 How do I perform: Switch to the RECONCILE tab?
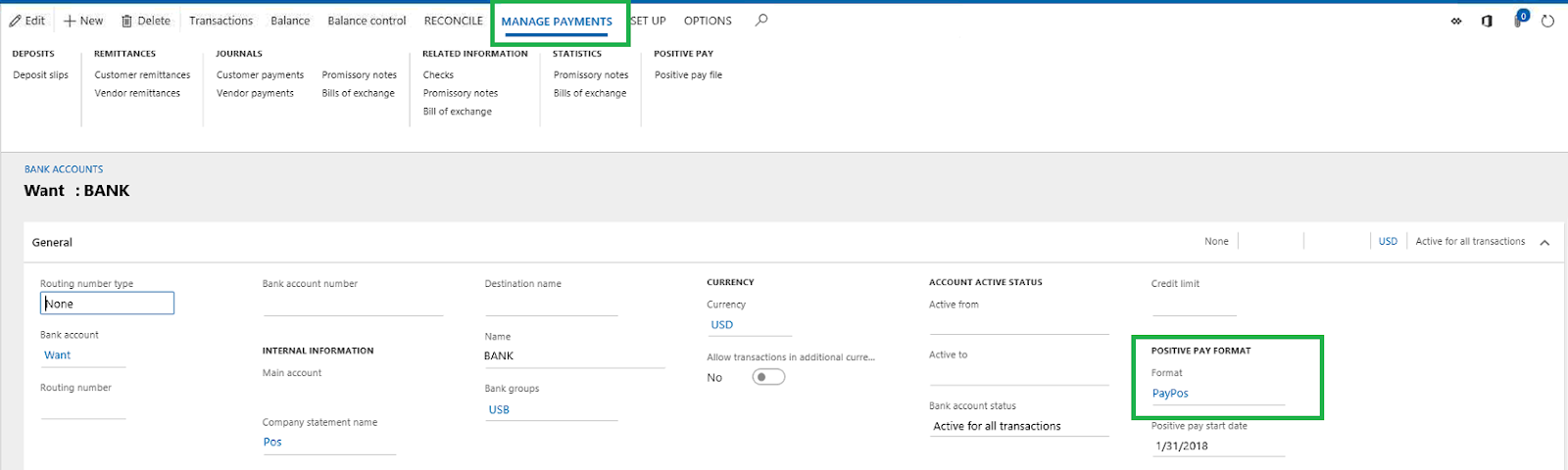click(453, 21)
